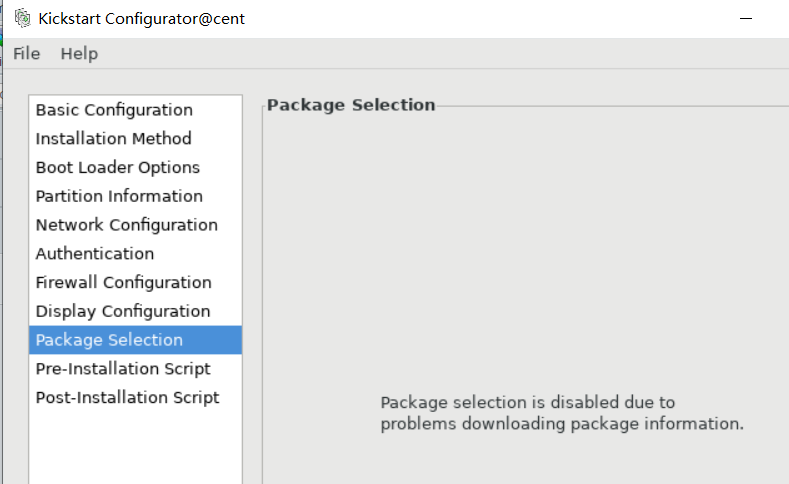Select Post-Installation Script entry
The height and width of the screenshot is (484, 789).
click(135, 397)
